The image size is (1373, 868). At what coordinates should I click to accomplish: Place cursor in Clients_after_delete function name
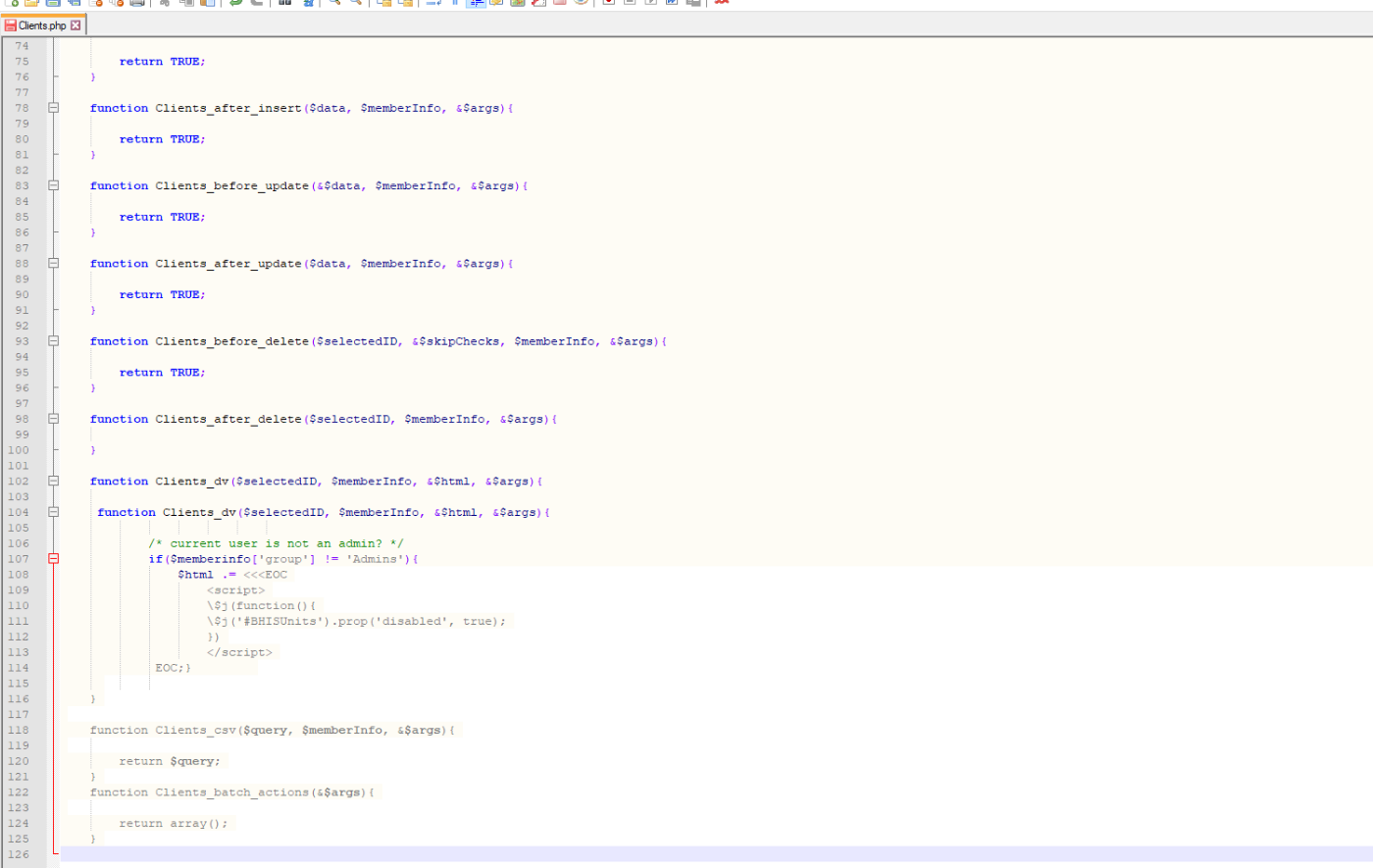point(229,419)
